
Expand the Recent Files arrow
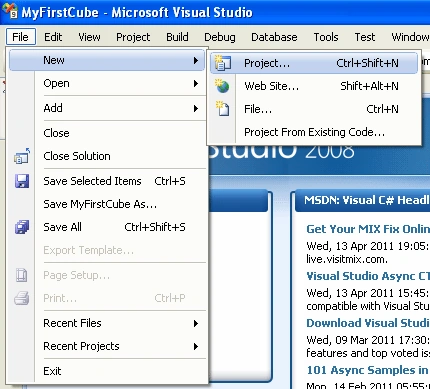[x=196, y=323]
